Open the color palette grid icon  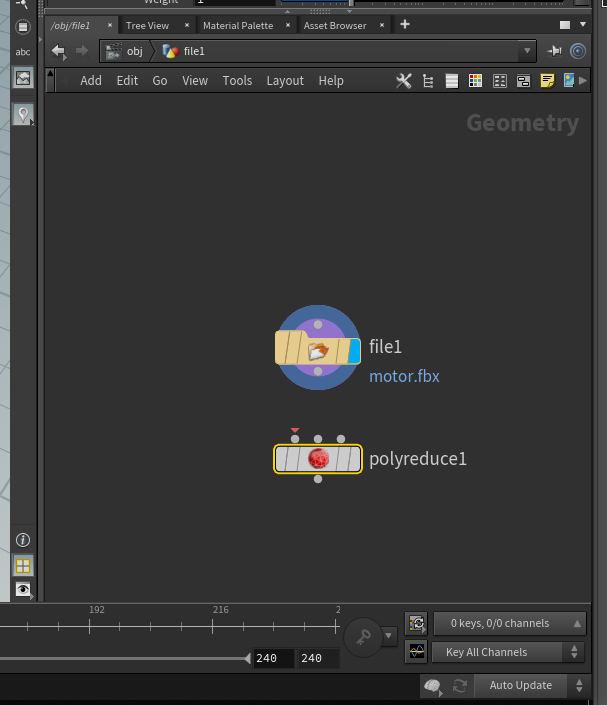[475, 81]
